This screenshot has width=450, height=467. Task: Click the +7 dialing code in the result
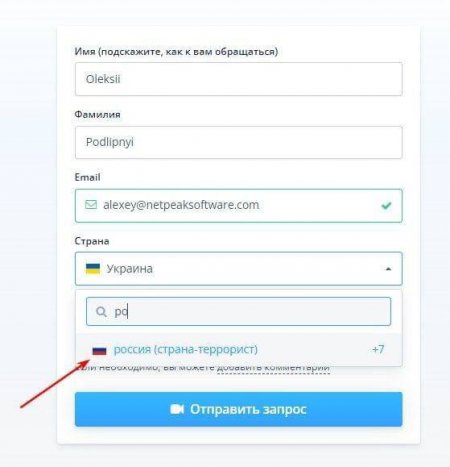click(x=378, y=349)
